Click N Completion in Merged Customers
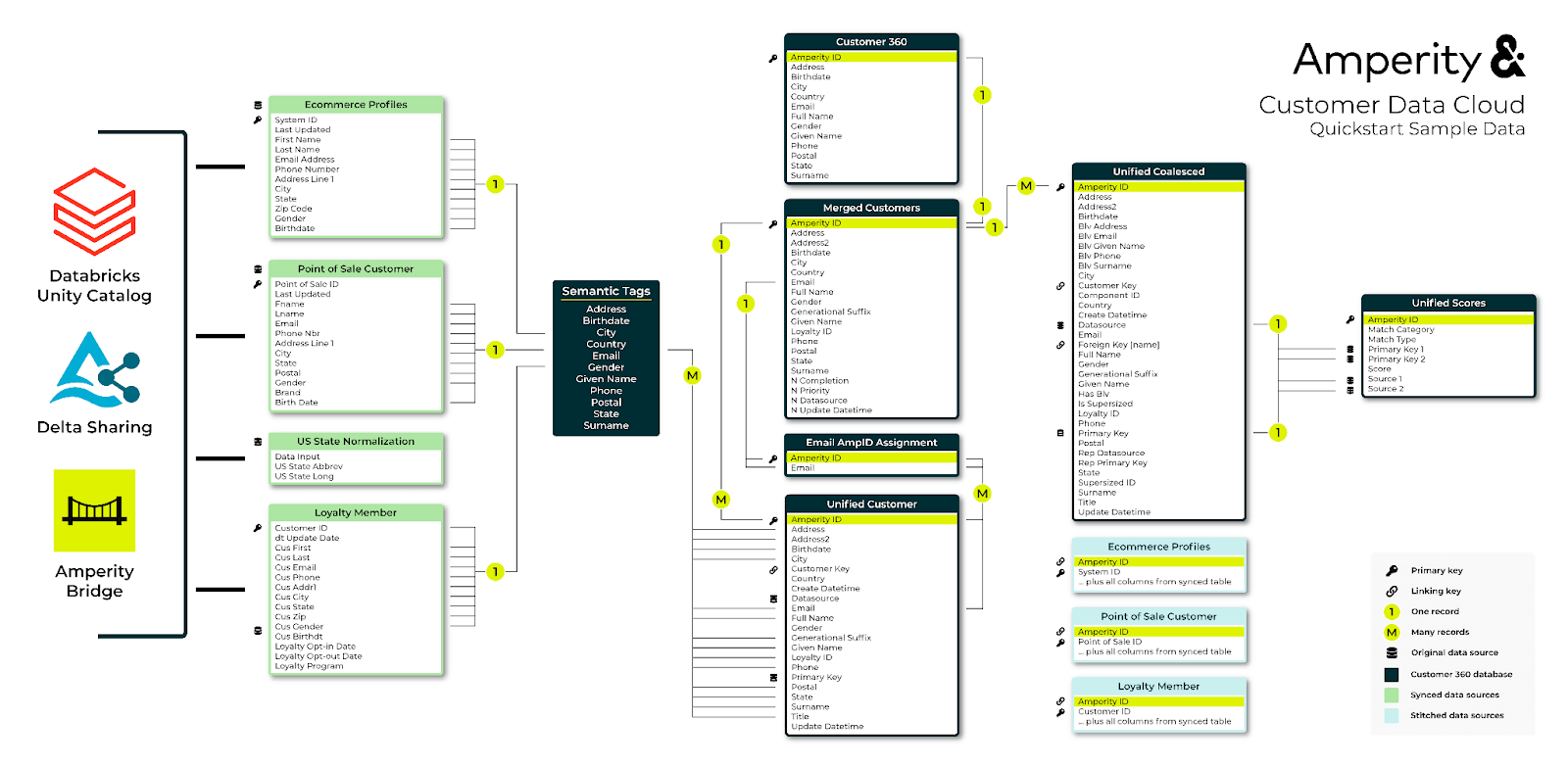 [819, 381]
